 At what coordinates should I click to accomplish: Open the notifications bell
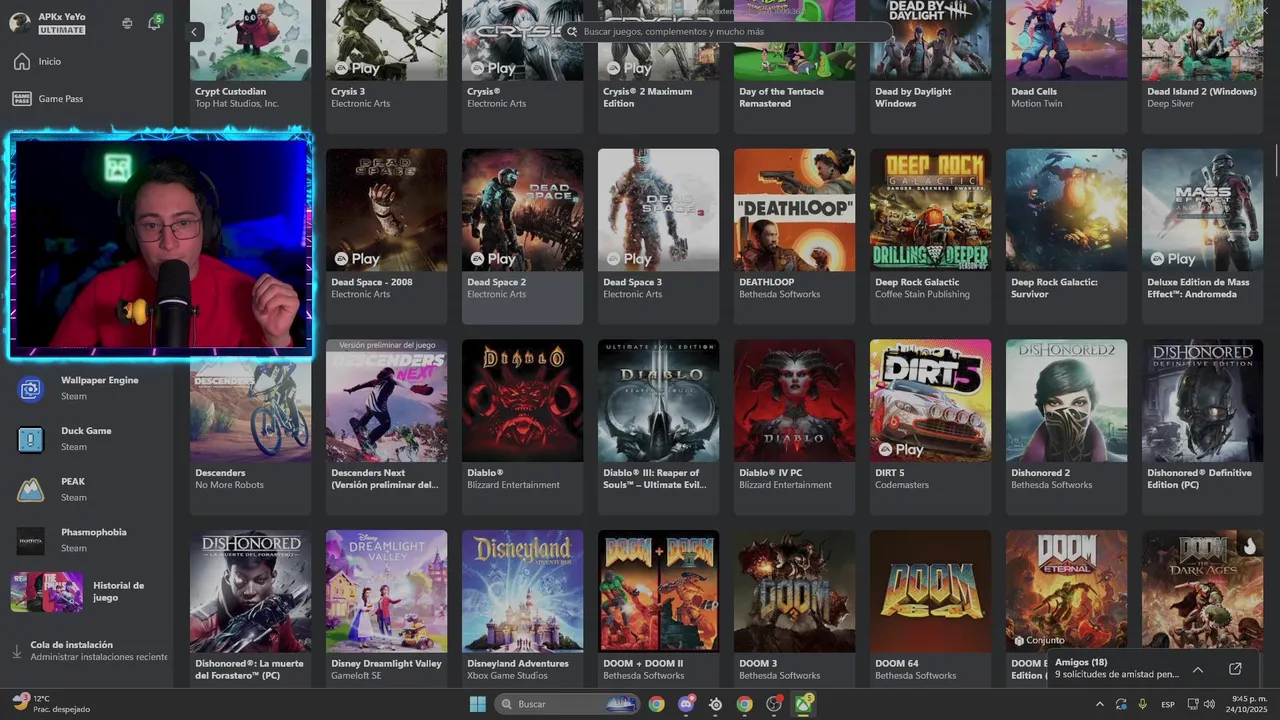154,22
